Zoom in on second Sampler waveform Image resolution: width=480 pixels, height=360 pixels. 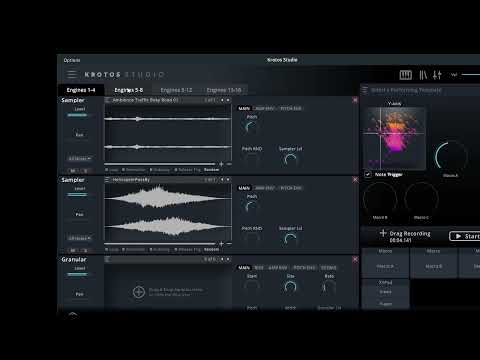[x=221, y=244]
